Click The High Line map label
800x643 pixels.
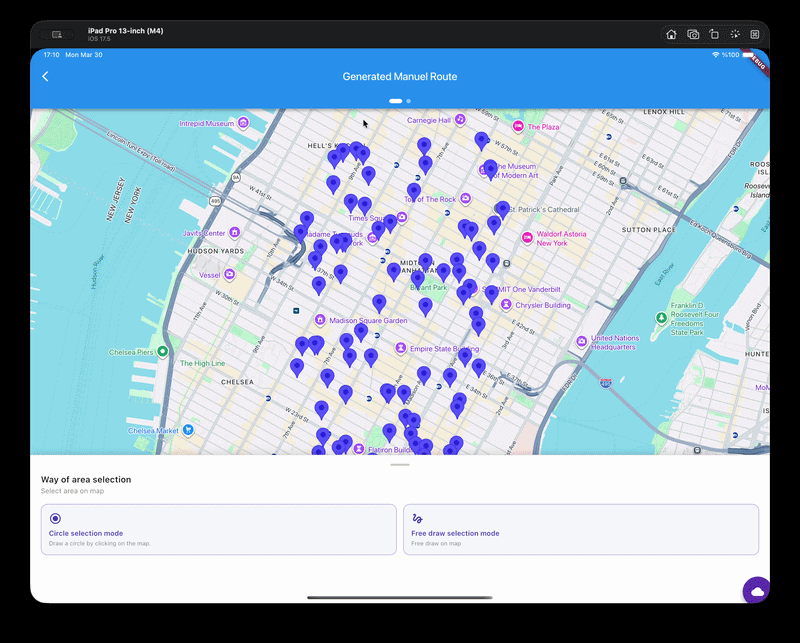coord(203,363)
